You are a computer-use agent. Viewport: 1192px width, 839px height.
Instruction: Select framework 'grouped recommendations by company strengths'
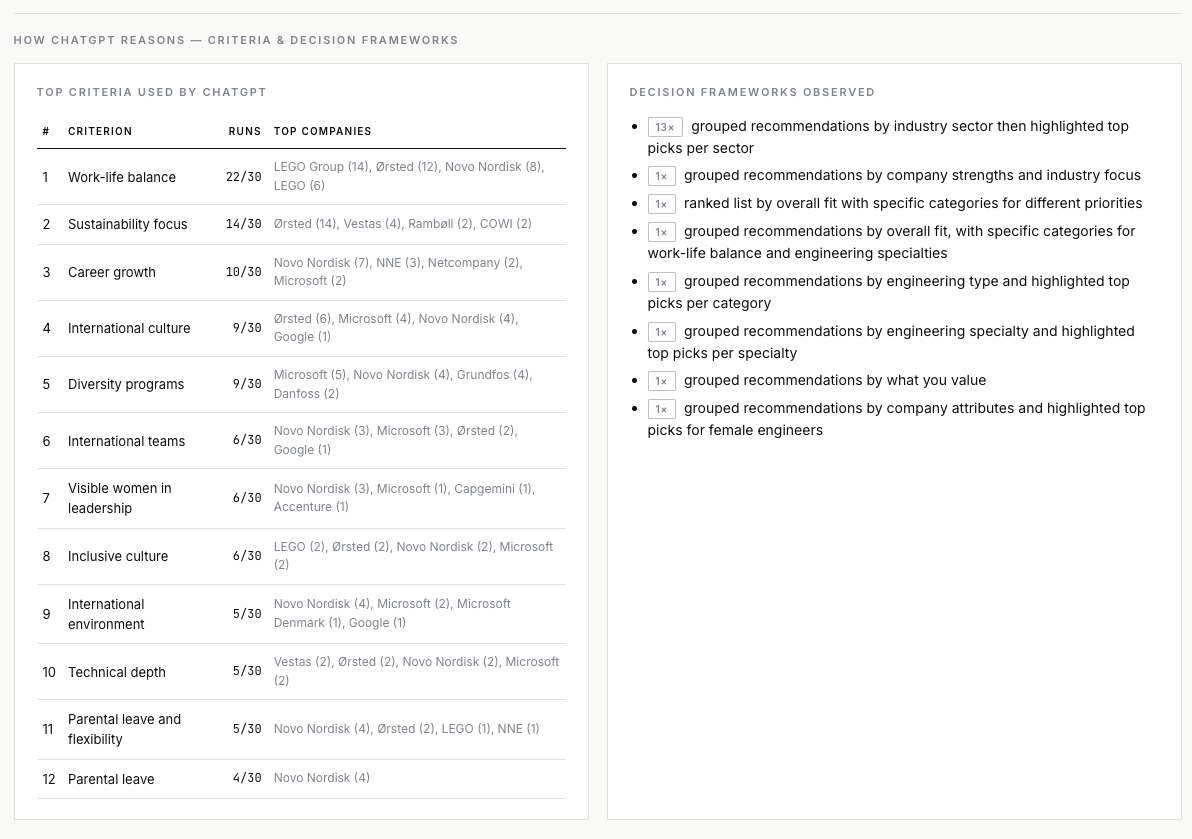(x=912, y=176)
